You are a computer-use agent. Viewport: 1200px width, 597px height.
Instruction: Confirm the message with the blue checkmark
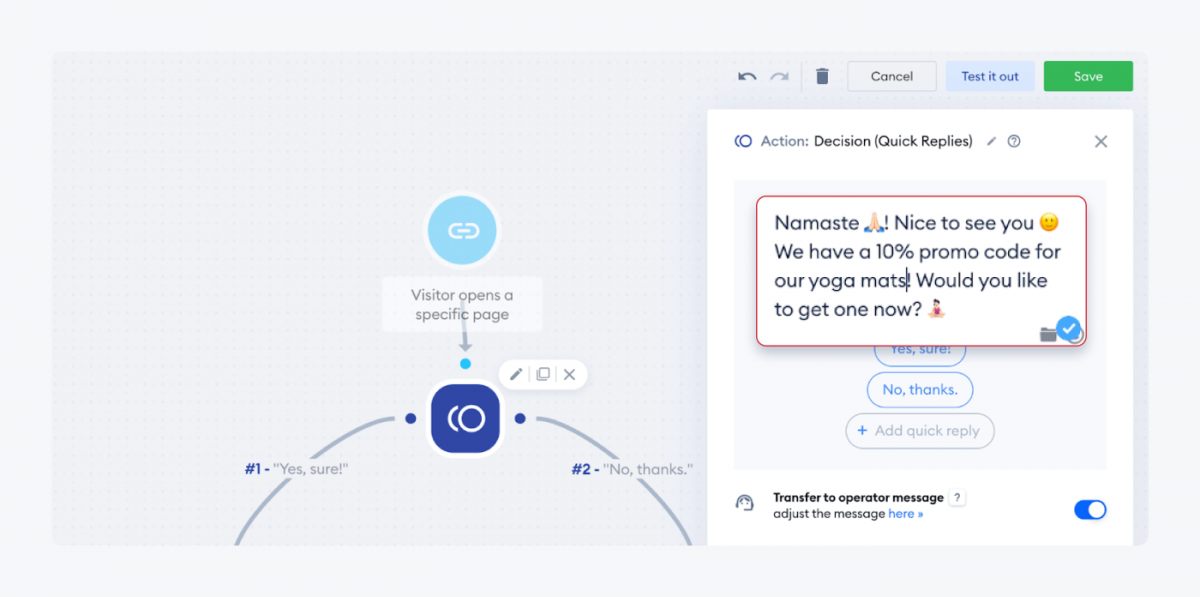click(x=1069, y=327)
